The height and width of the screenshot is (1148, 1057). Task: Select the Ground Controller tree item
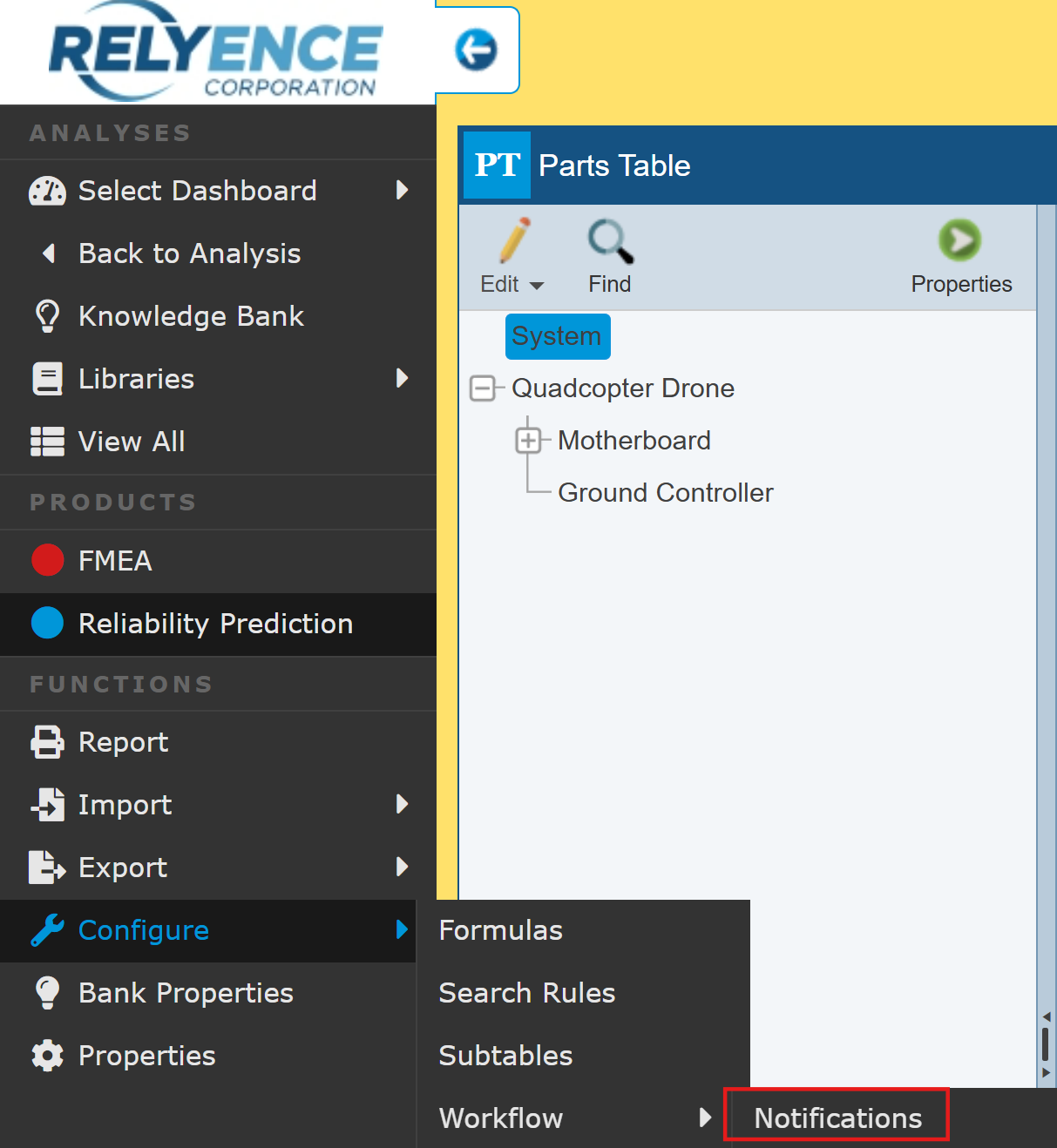pyautogui.click(x=665, y=493)
